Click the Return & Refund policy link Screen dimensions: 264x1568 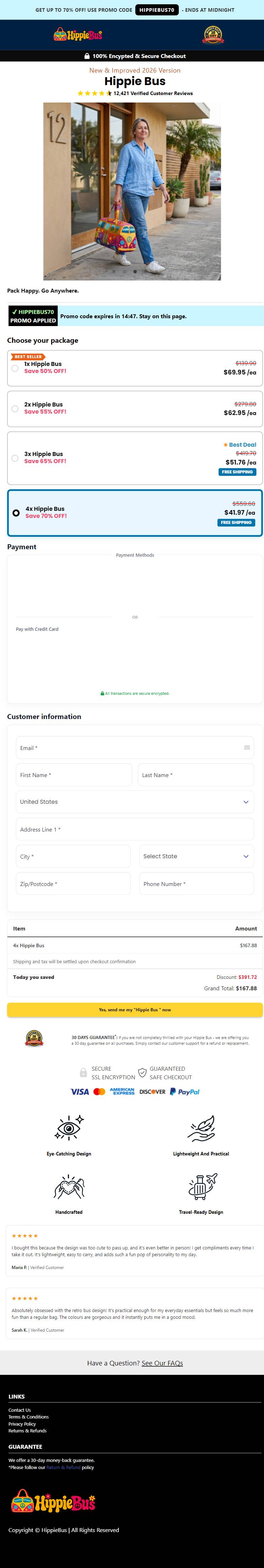click(63, 1467)
